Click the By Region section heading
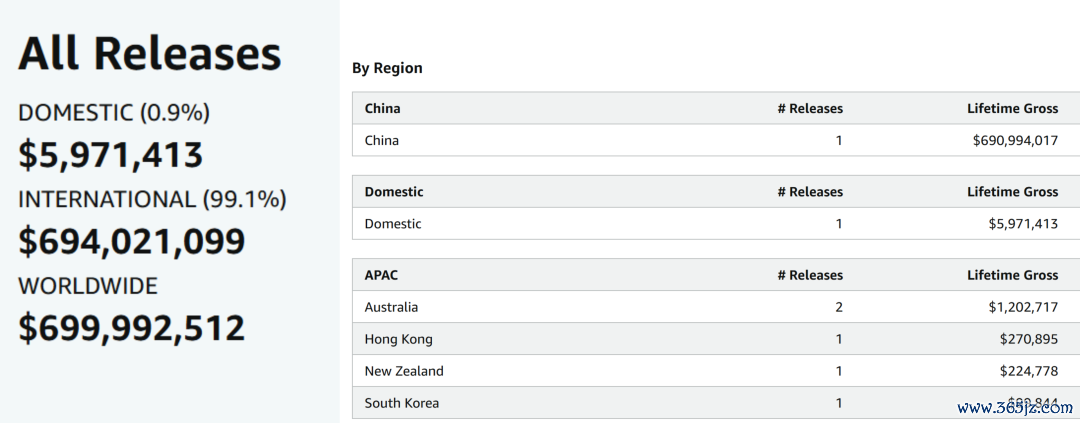1080x423 pixels. pos(387,68)
